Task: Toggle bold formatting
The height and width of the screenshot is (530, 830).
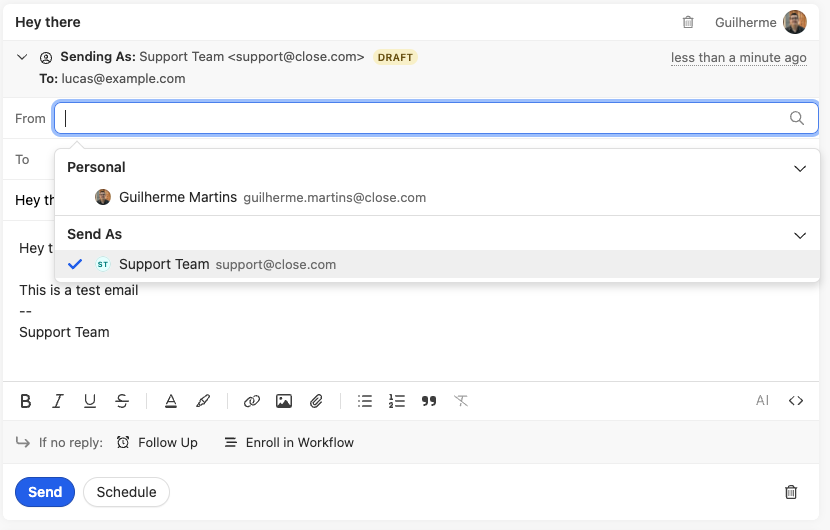Action: (x=25, y=401)
